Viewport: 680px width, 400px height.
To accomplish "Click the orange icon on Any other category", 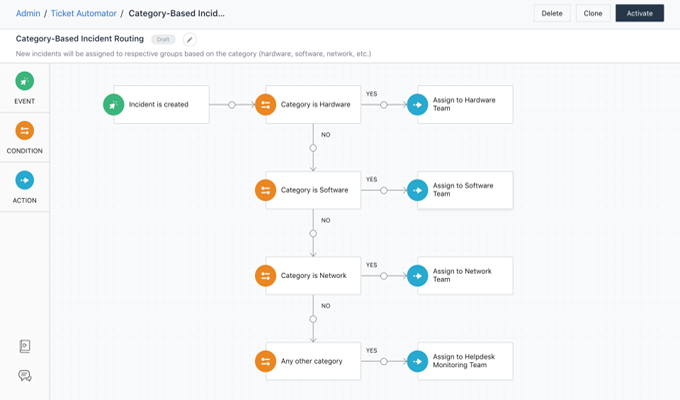I will pos(265,361).
